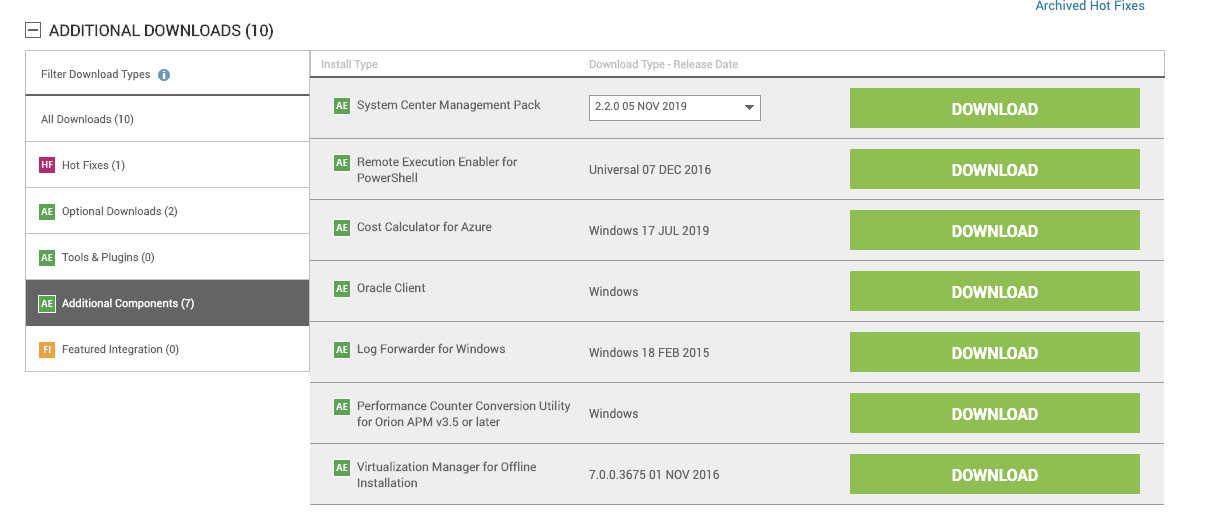Download Virtualization Manager for Offline Installation
The image size is (1207, 529).
click(994, 475)
